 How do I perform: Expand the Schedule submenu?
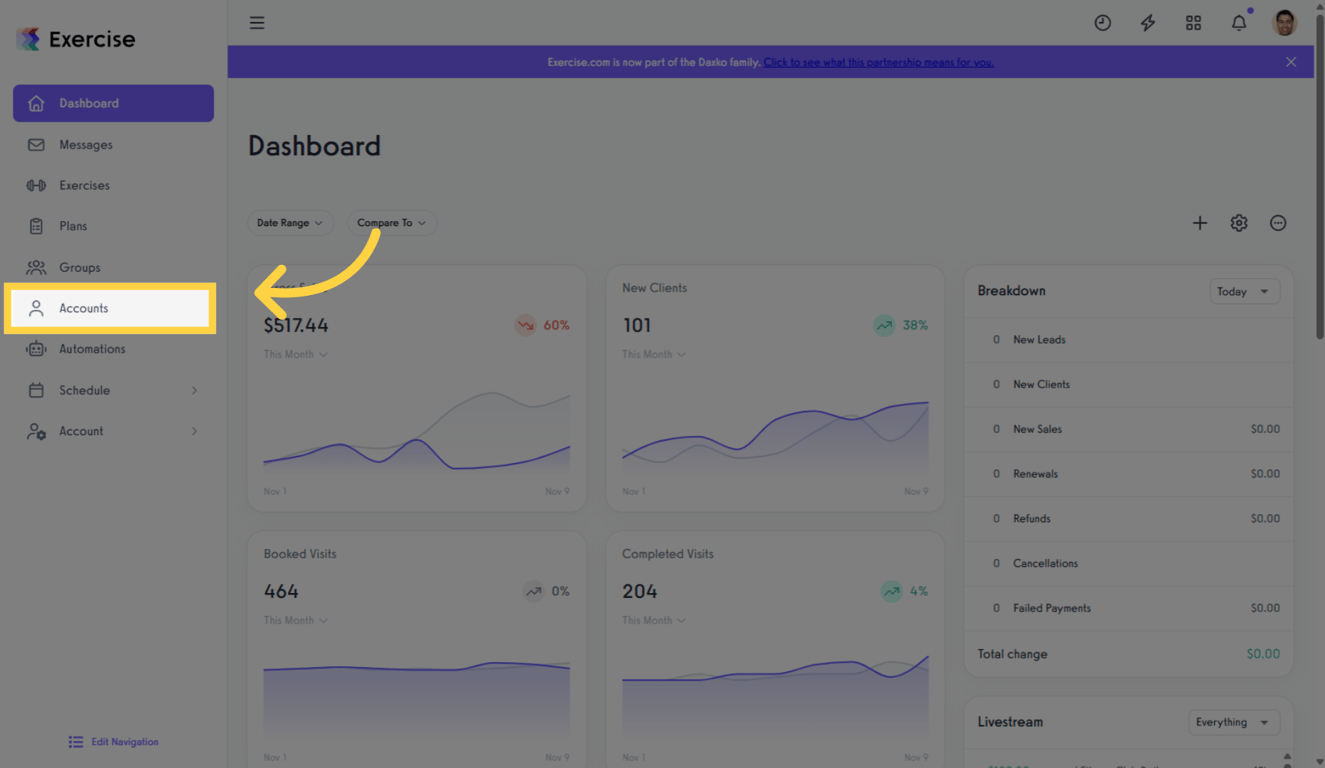[x=113, y=390]
